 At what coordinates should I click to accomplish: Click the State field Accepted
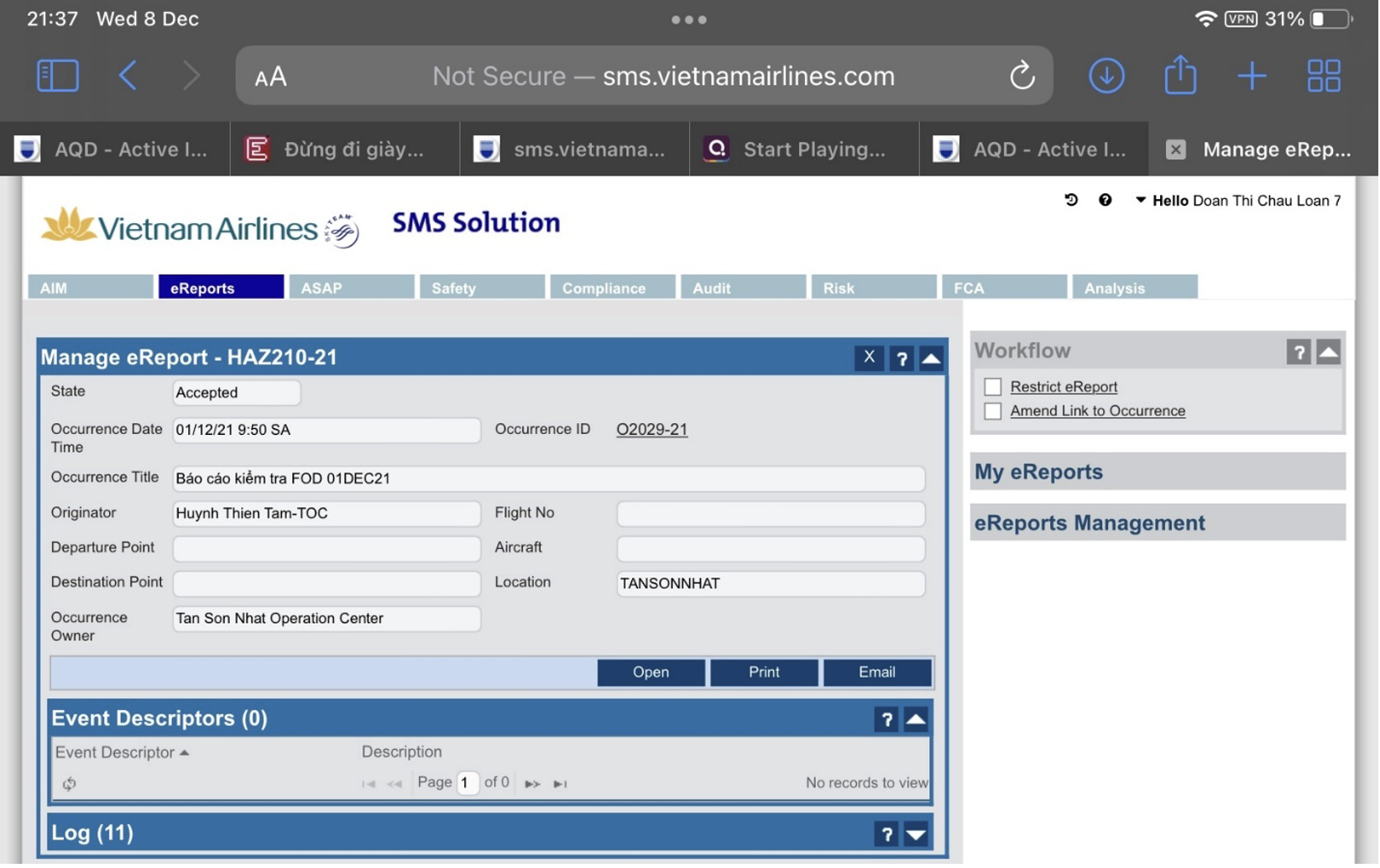coord(236,392)
